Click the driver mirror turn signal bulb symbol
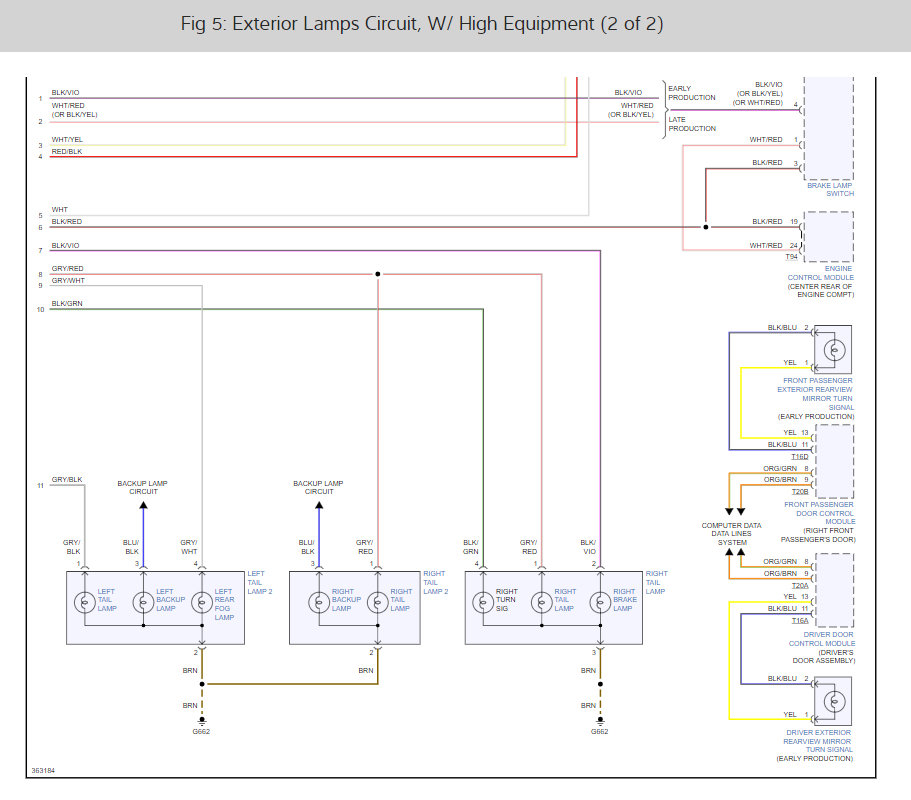Image resolution: width=911 pixels, height=800 pixels. click(x=834, y=701)
